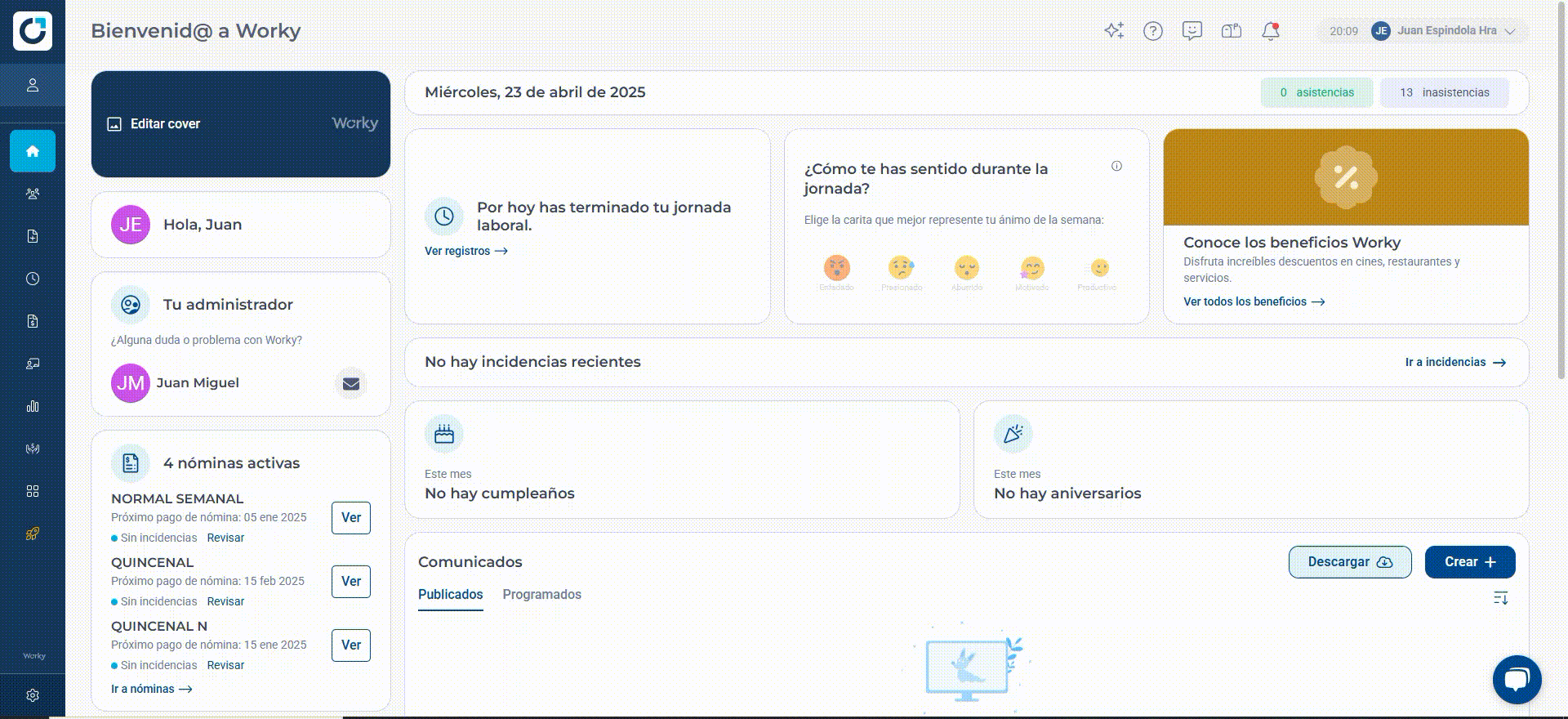
Task: Click Ver for NORMAL SEMANAL payroll
Action: (x=351, y=518)
